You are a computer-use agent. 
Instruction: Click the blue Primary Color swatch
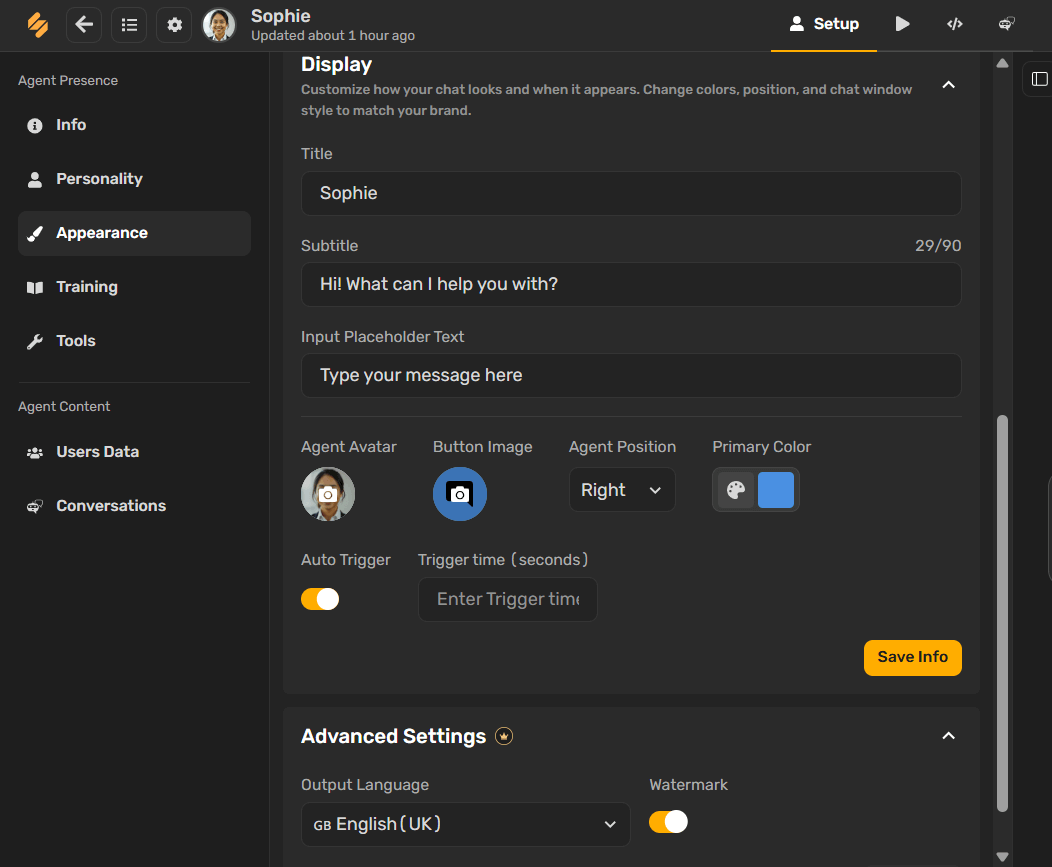[776, 490]
